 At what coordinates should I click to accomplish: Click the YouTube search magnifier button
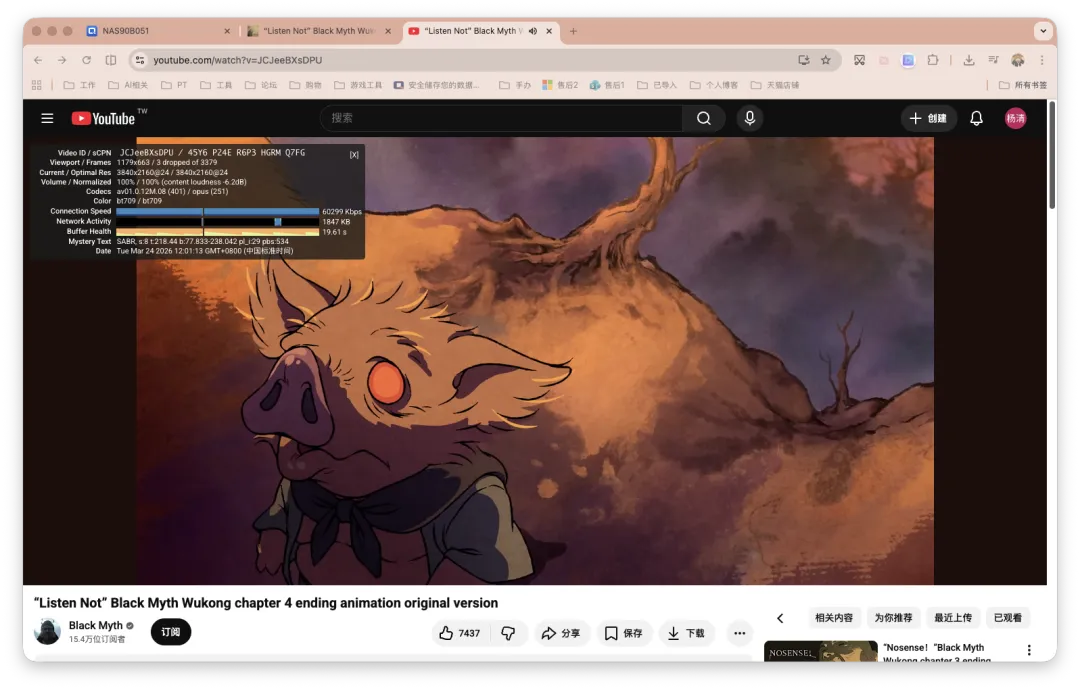click(x=703, y=118)
